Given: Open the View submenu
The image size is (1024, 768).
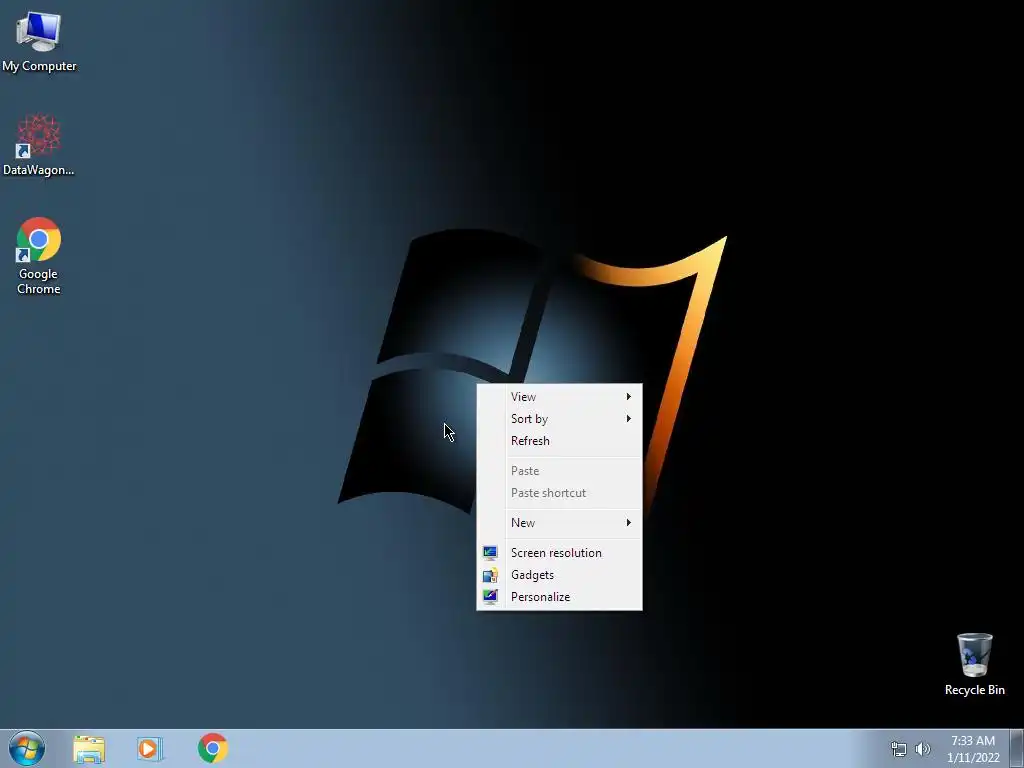Looking at the screenshot, I should [560, 397].
